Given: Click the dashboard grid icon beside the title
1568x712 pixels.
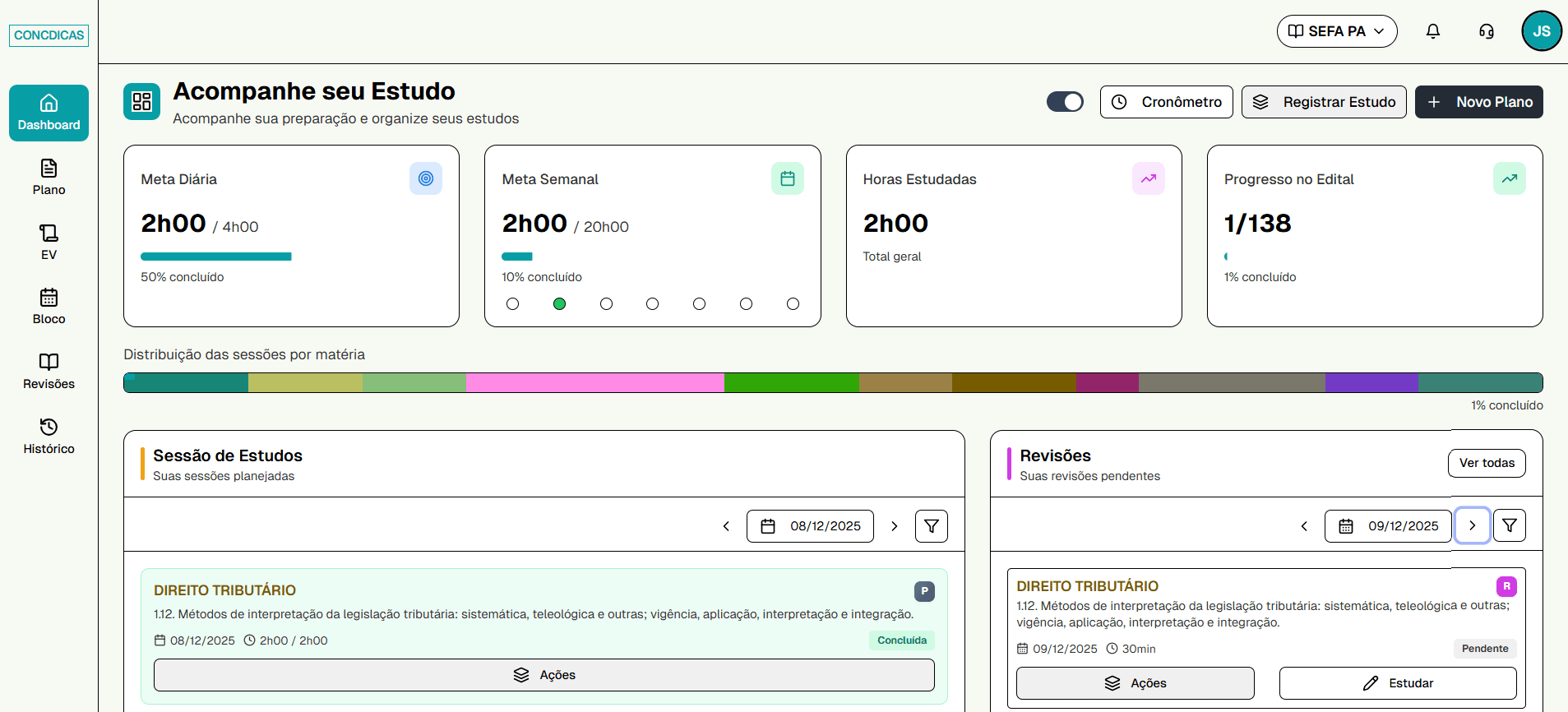Looking at the screenshot, I should (x=141, y=101).
